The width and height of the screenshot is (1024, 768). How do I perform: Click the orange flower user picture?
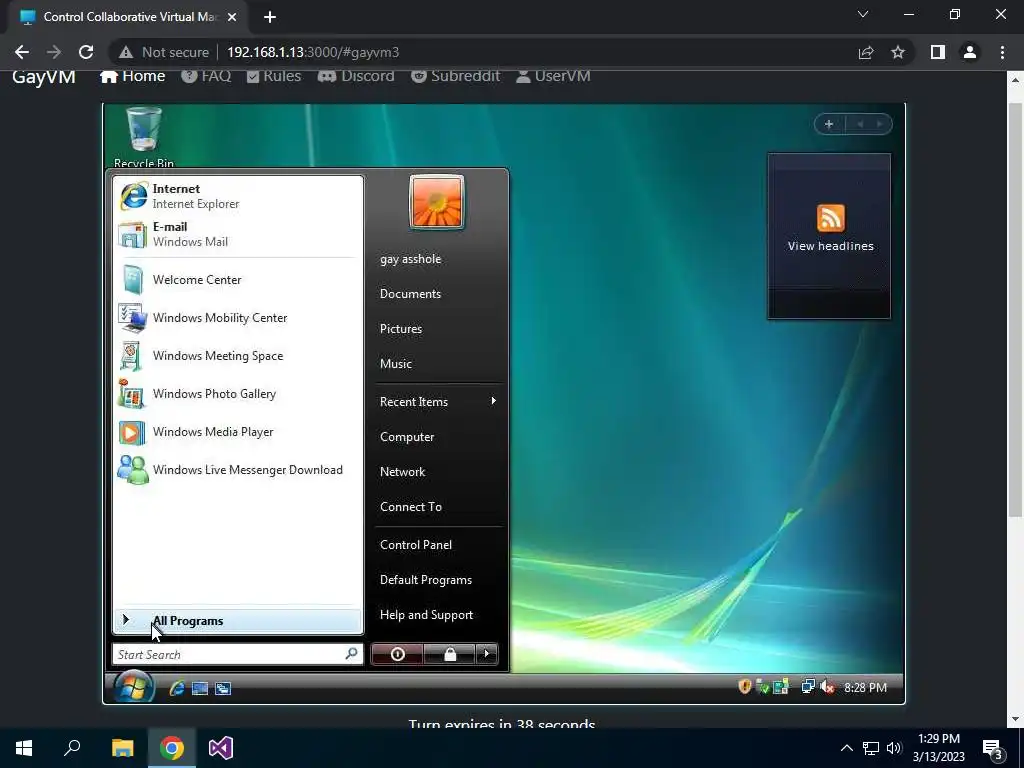(437, 202)
